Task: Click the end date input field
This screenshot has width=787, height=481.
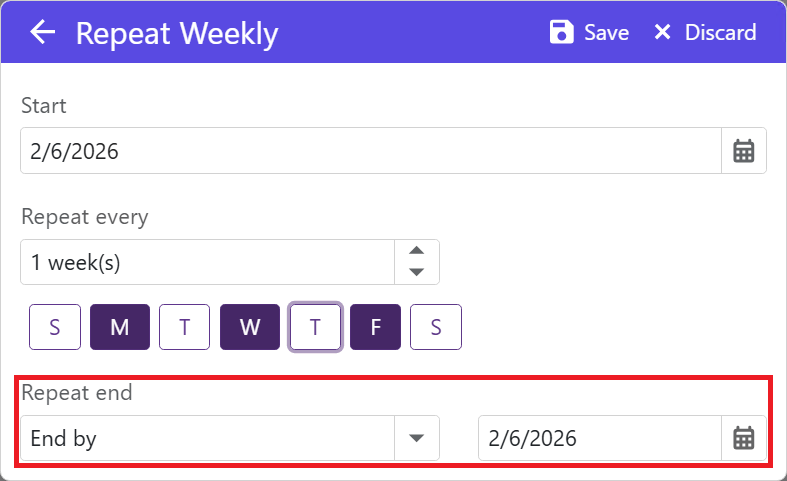Action: [599, 438]
